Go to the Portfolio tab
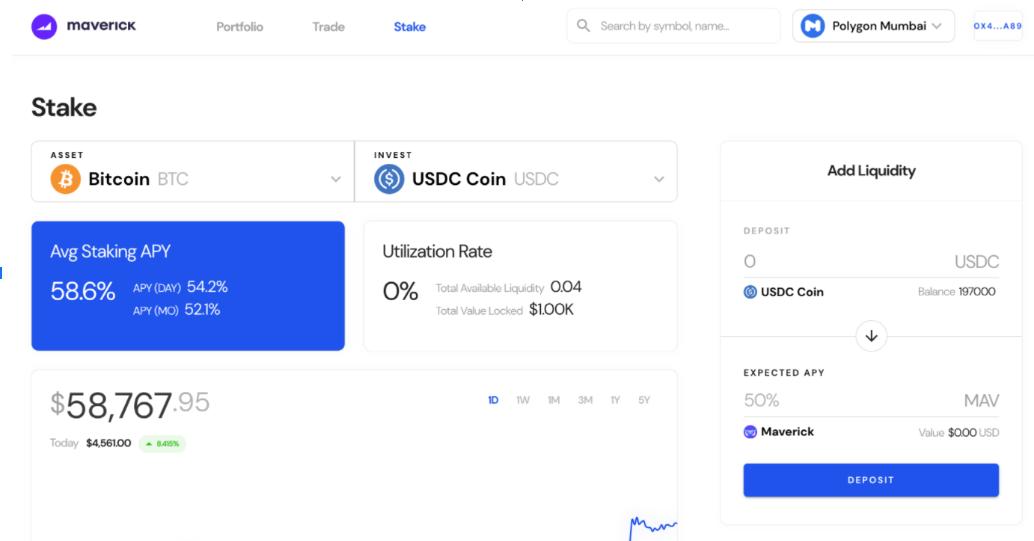1034x541 pixels. (x=239, y=27)
